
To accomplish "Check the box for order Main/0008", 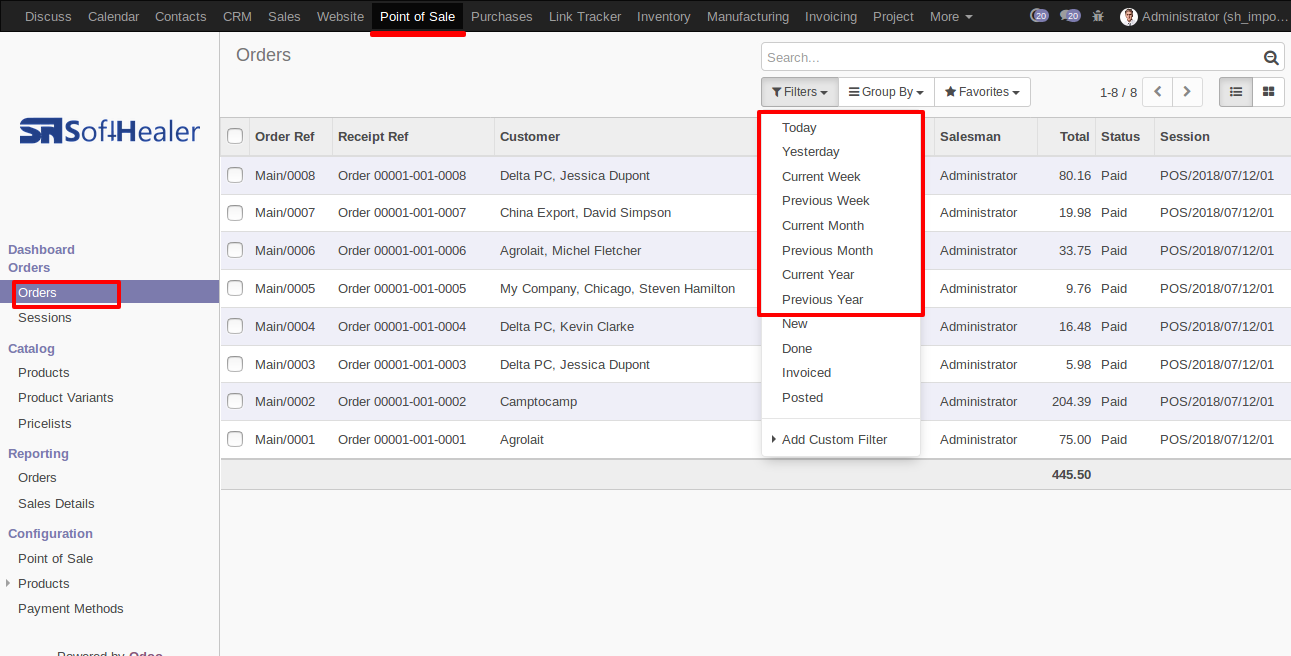I will click(x=235, y=175).
